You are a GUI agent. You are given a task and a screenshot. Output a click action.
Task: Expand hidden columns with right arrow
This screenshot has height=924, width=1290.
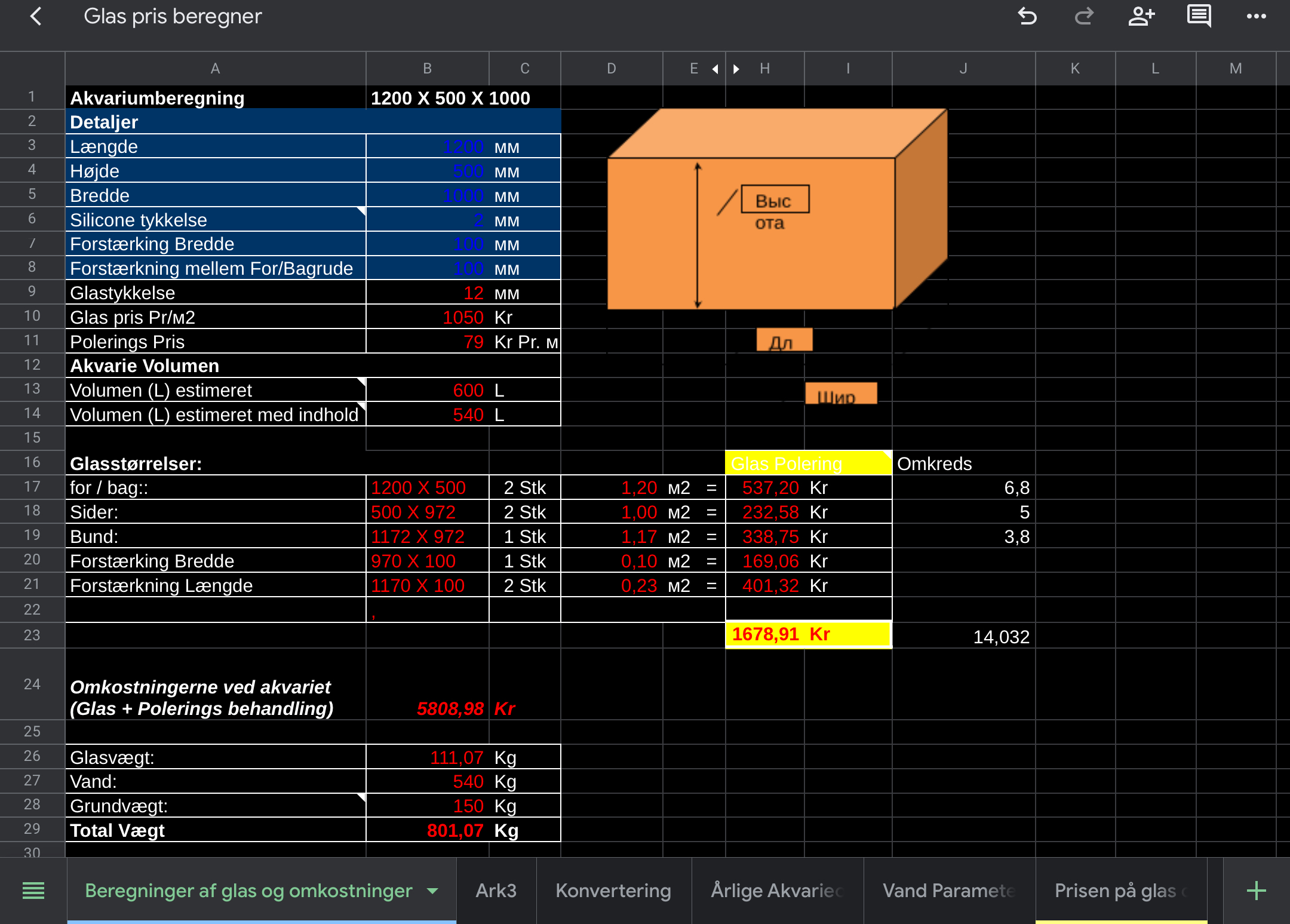[736, 69]
